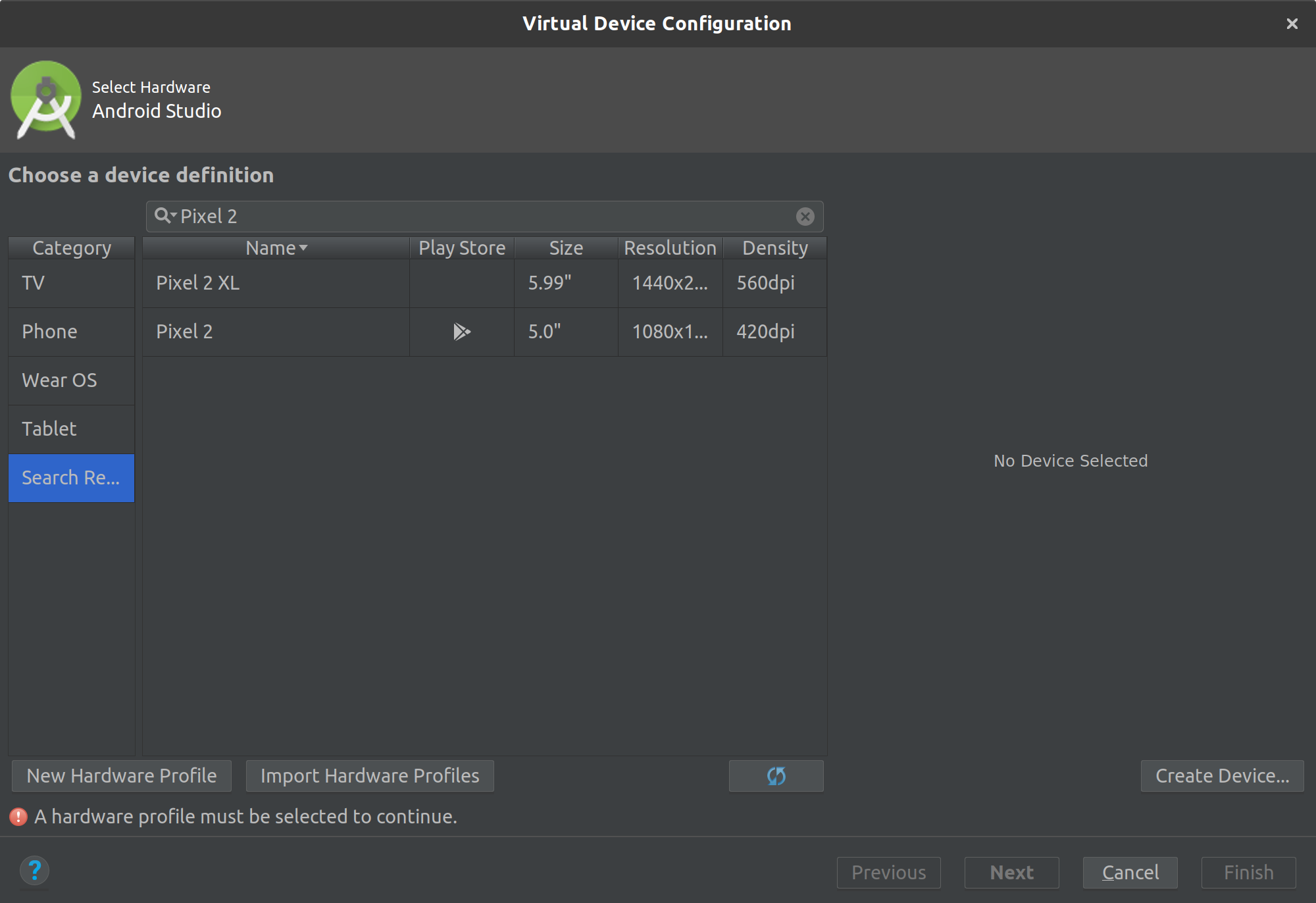Viewport: 1316px width, 903px height.
Task: Refresh the device list
Action: pos(776,776)
